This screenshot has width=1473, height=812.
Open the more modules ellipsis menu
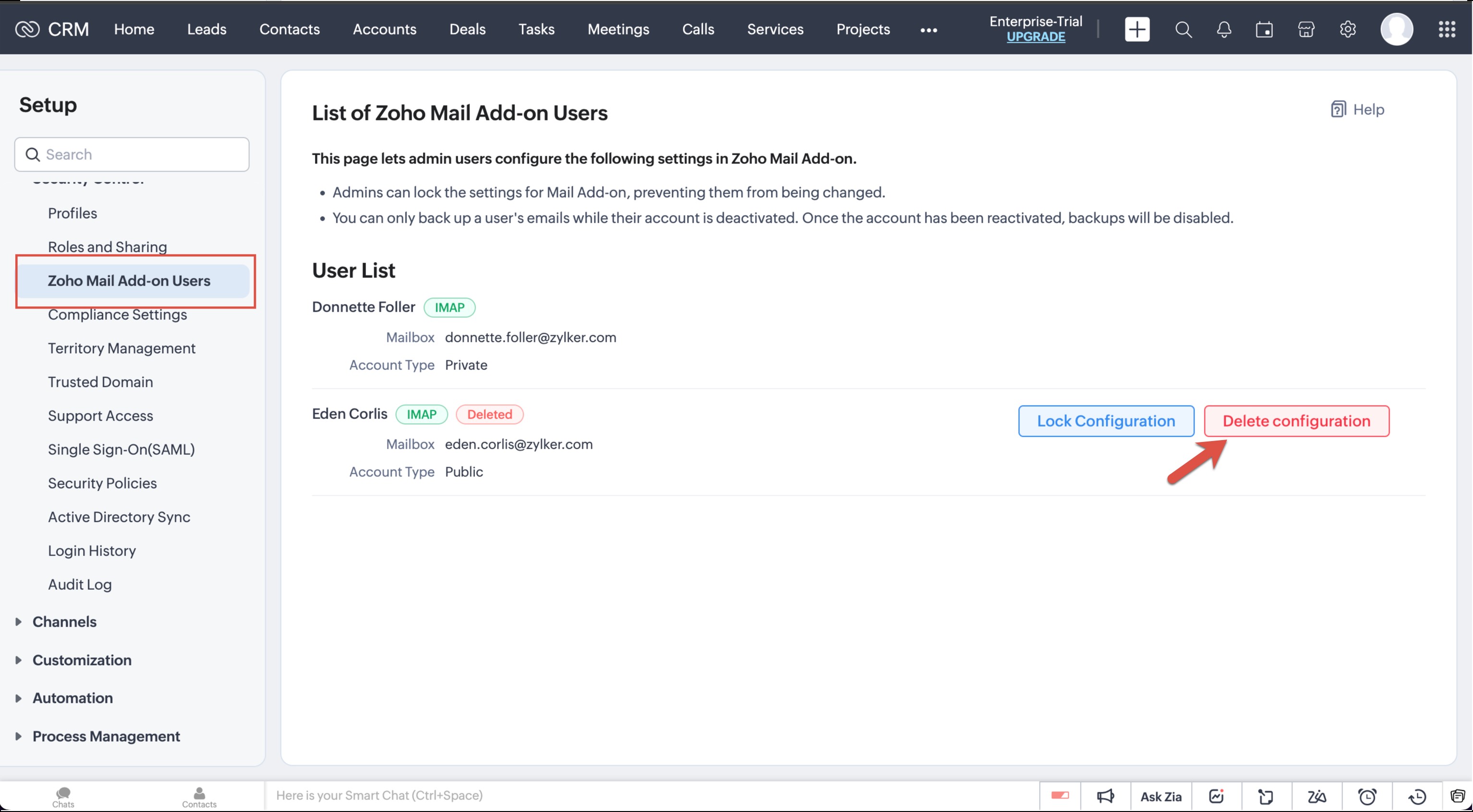click(x=928, y=30)
